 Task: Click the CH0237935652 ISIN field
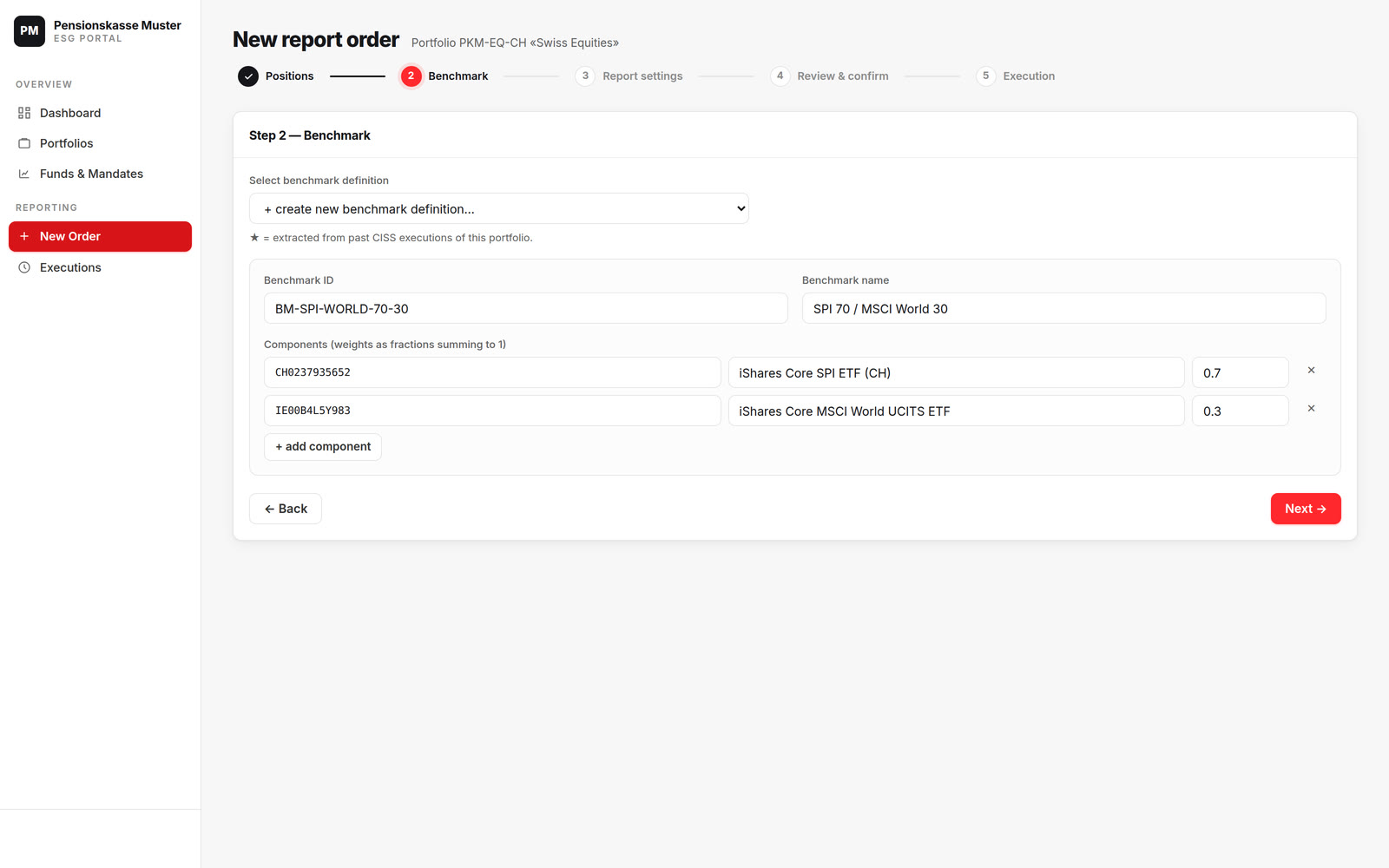pyautogui.click(x=492, y=372)
